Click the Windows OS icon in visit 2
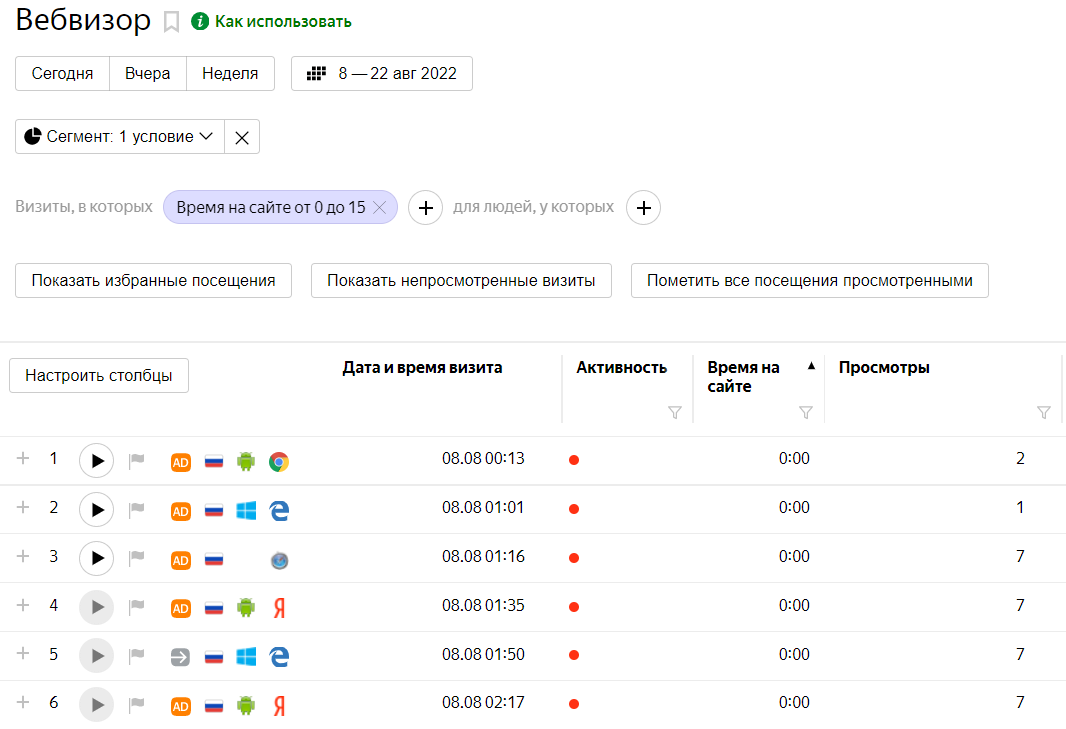The height and width of the screenshot is (729, 1066). 246,511
